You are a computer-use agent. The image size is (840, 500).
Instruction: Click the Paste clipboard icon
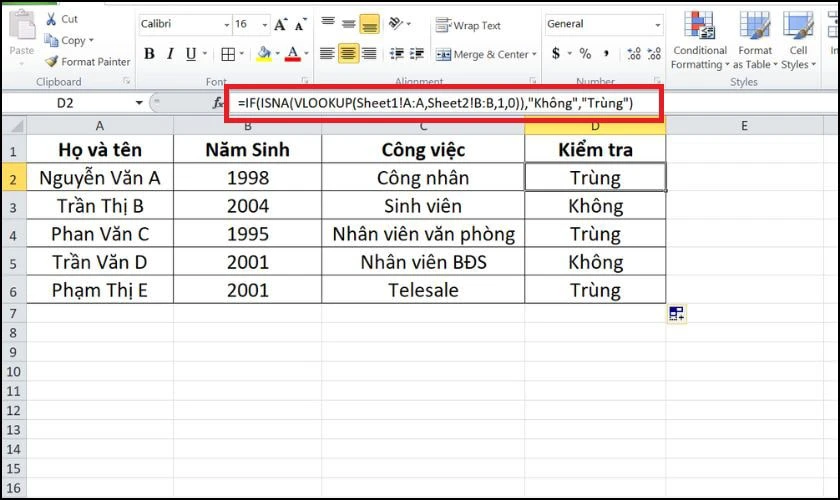pyautogui.click(x=22, y=26)
